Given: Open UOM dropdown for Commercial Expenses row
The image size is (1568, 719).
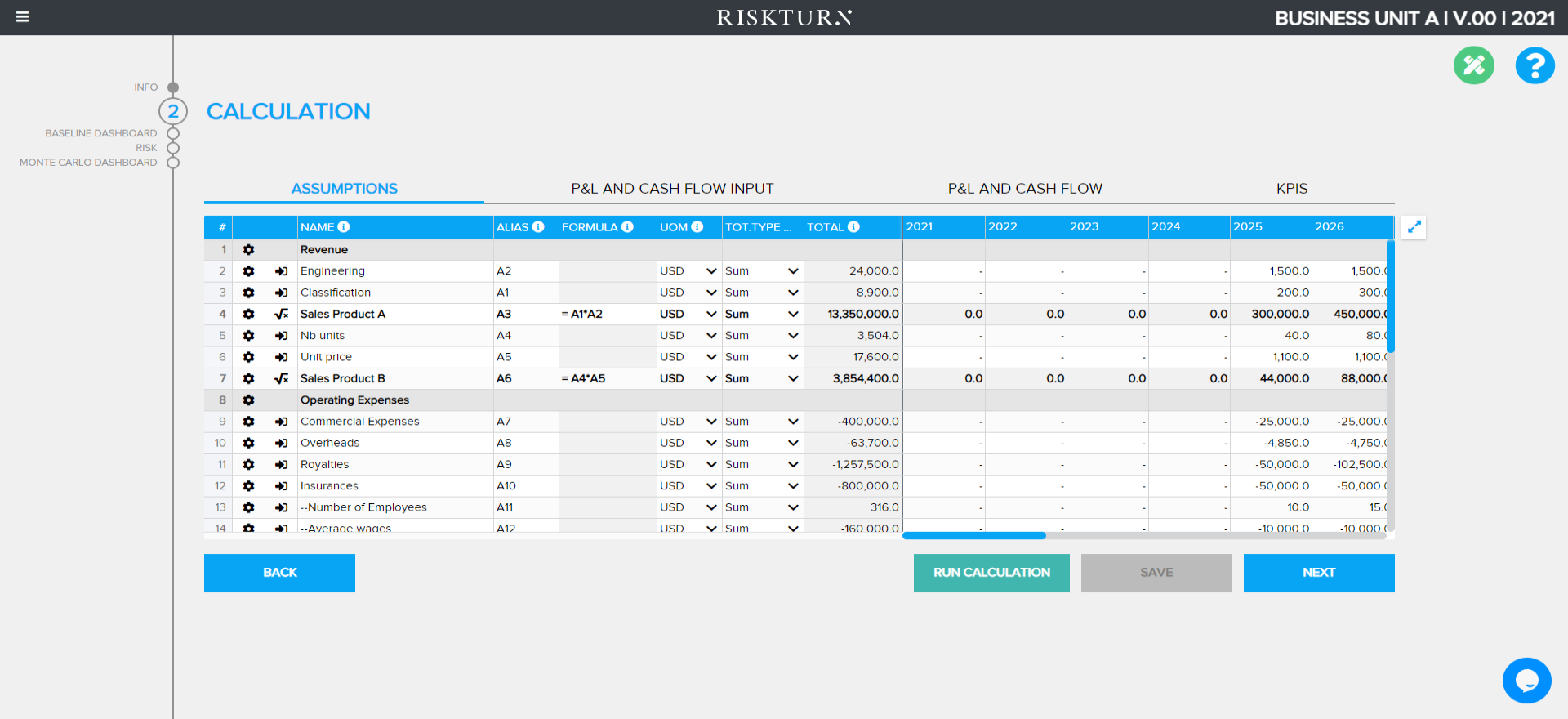Looking at the screenshot, I should [x=688, y=422].
